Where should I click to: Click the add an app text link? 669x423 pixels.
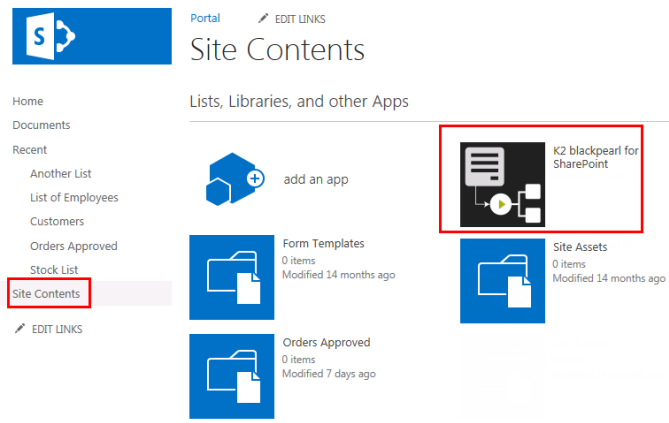[x=316, y=180]
